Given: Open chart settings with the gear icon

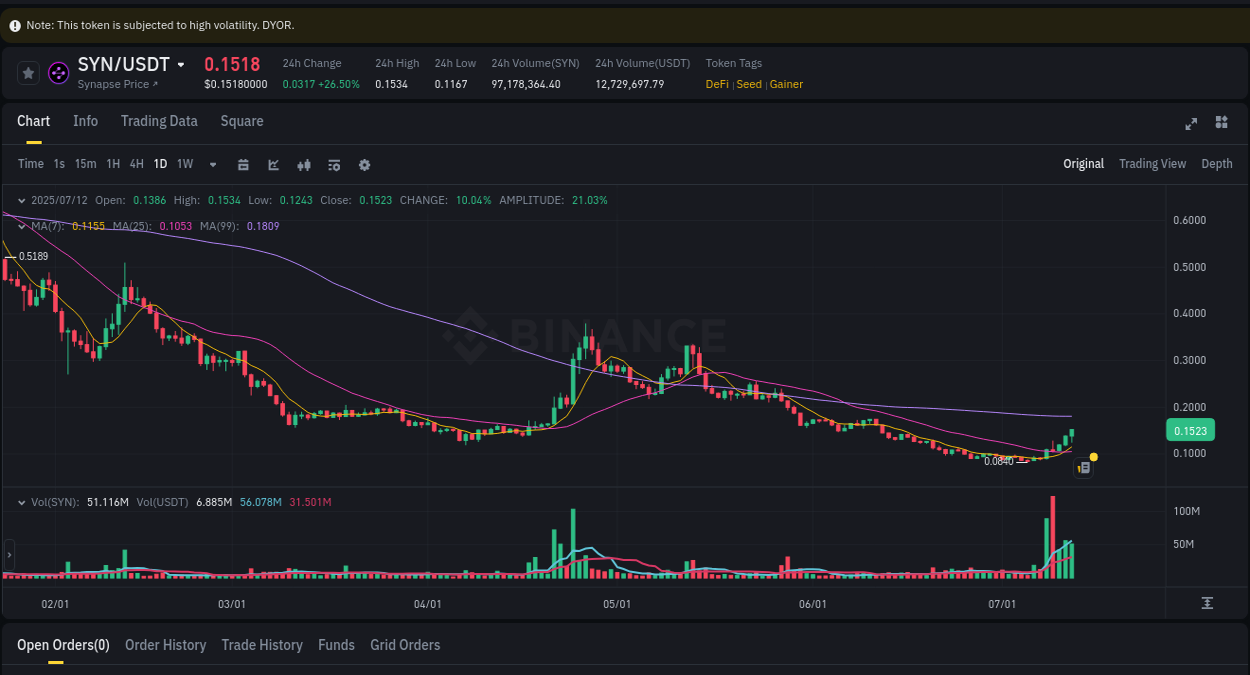Looking at the screenshot, I should click(x=364, y=163).
